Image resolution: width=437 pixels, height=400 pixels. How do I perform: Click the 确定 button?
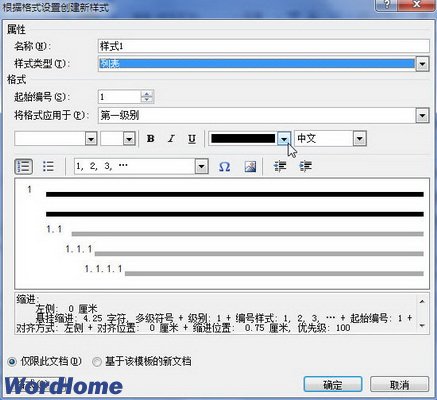[333, 385]
